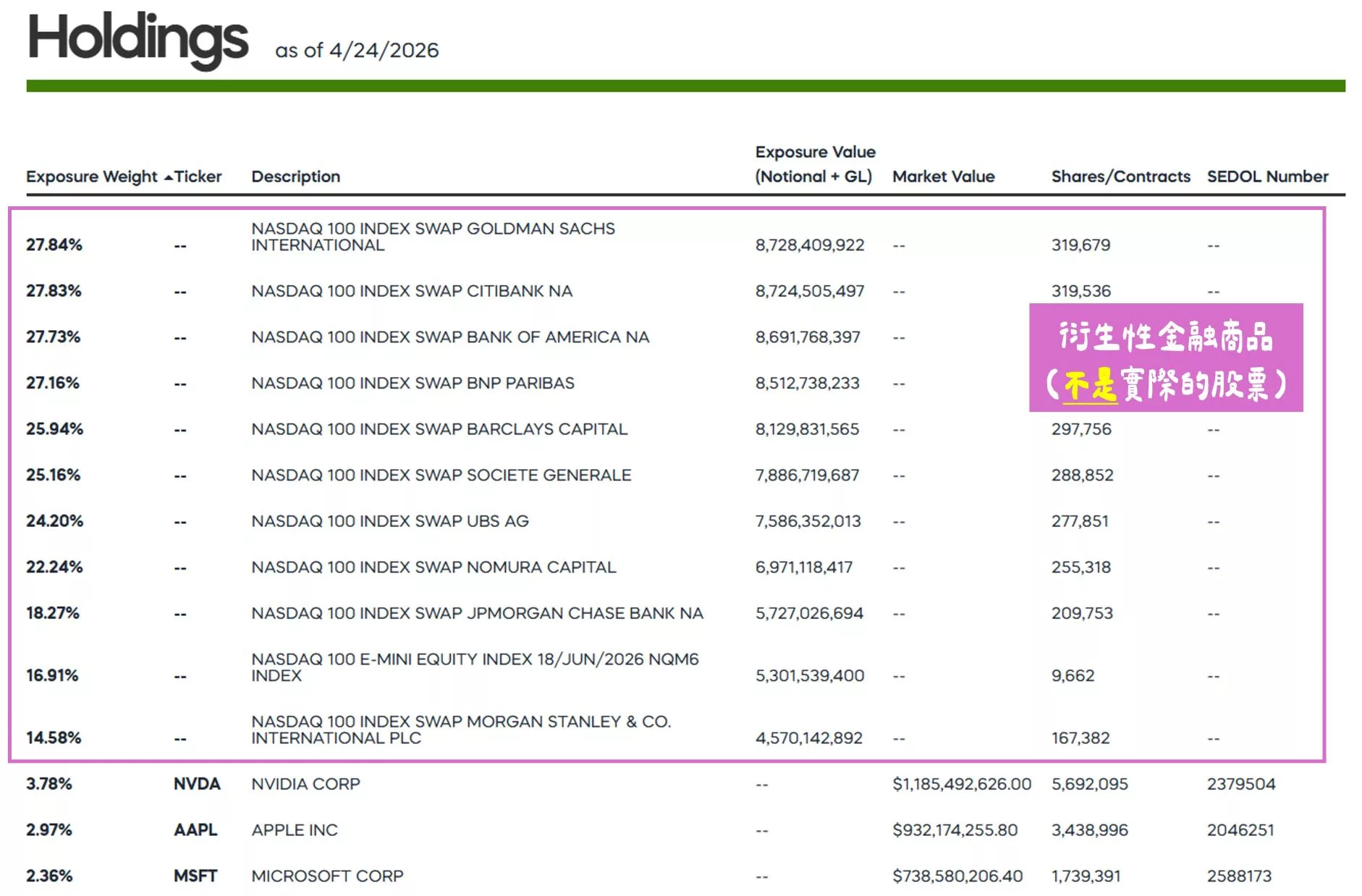
Task: Click the Bank of America NA swap description
Action: [x=450, y=337]
